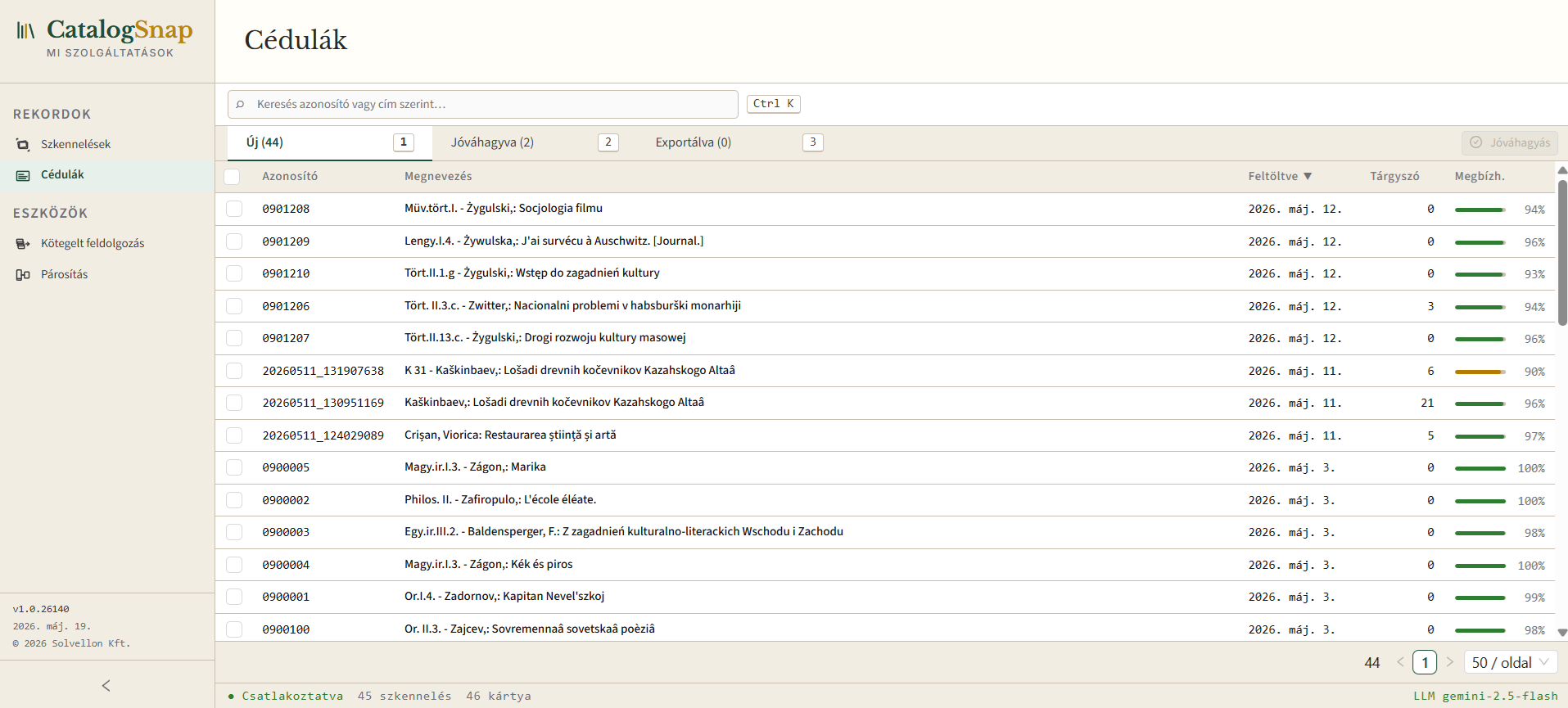
Task: Click the shortcut badge 3 on Exportálva tab
Action: pos(812,142)
